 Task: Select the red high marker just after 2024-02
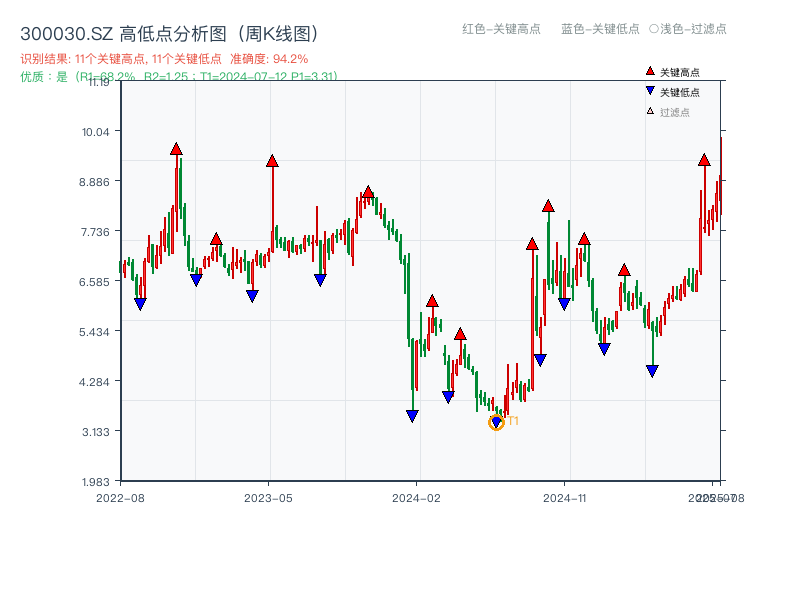click(x=432, y=301)
